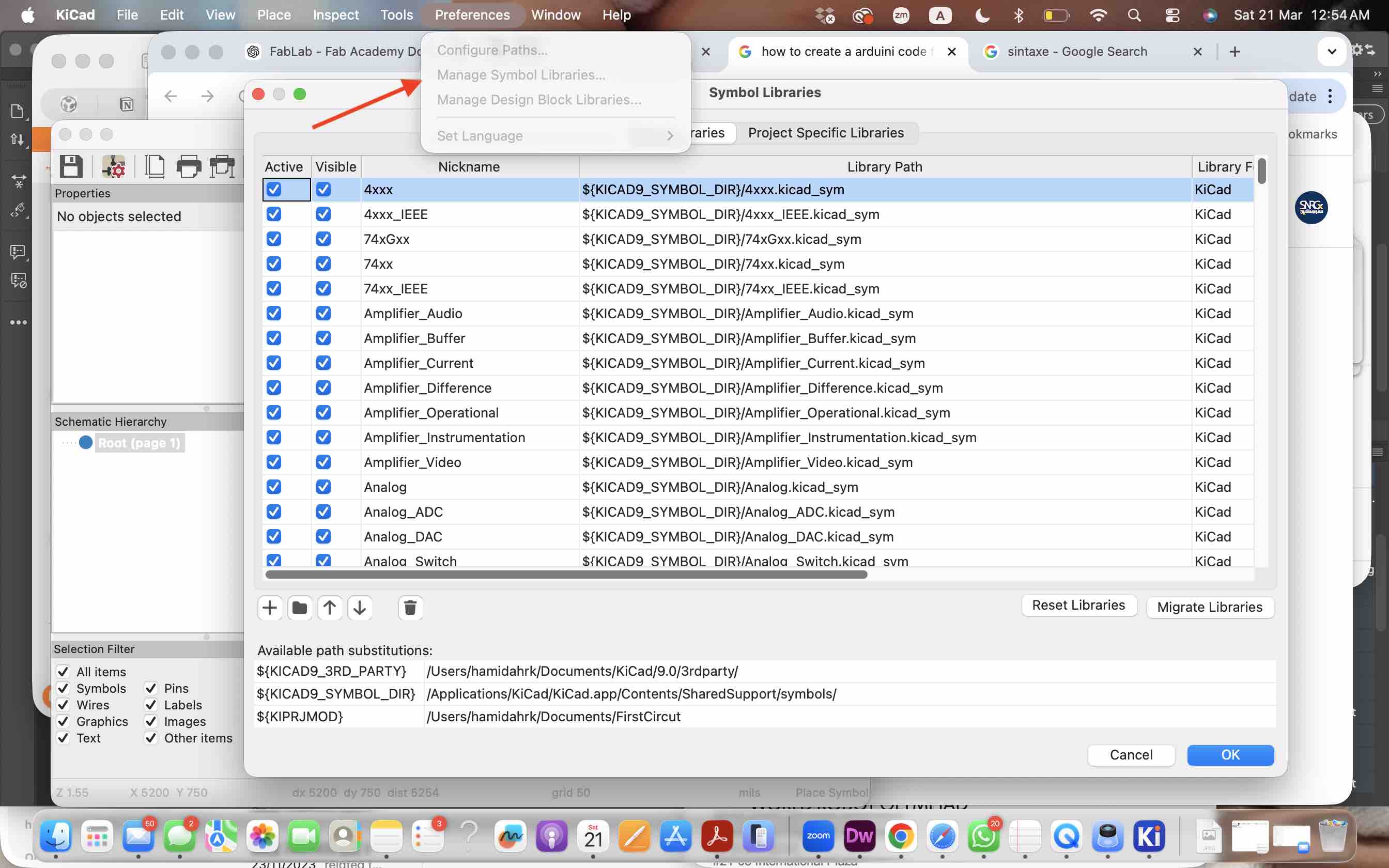The width and height of the screenshot is (1389, 868).
Task: Click the horizontal scrollbar under library table
Action: [566, 575]
